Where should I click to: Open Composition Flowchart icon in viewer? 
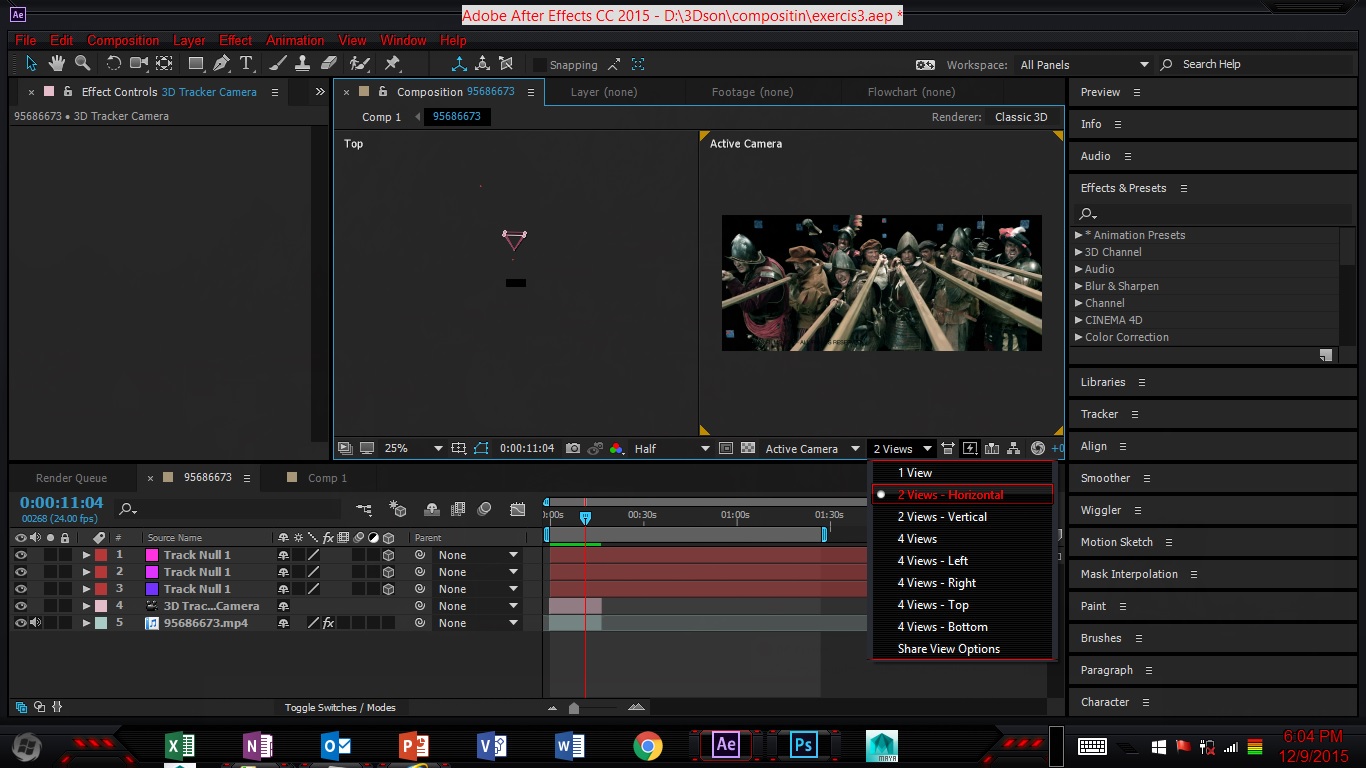(x=1014, y=449)
